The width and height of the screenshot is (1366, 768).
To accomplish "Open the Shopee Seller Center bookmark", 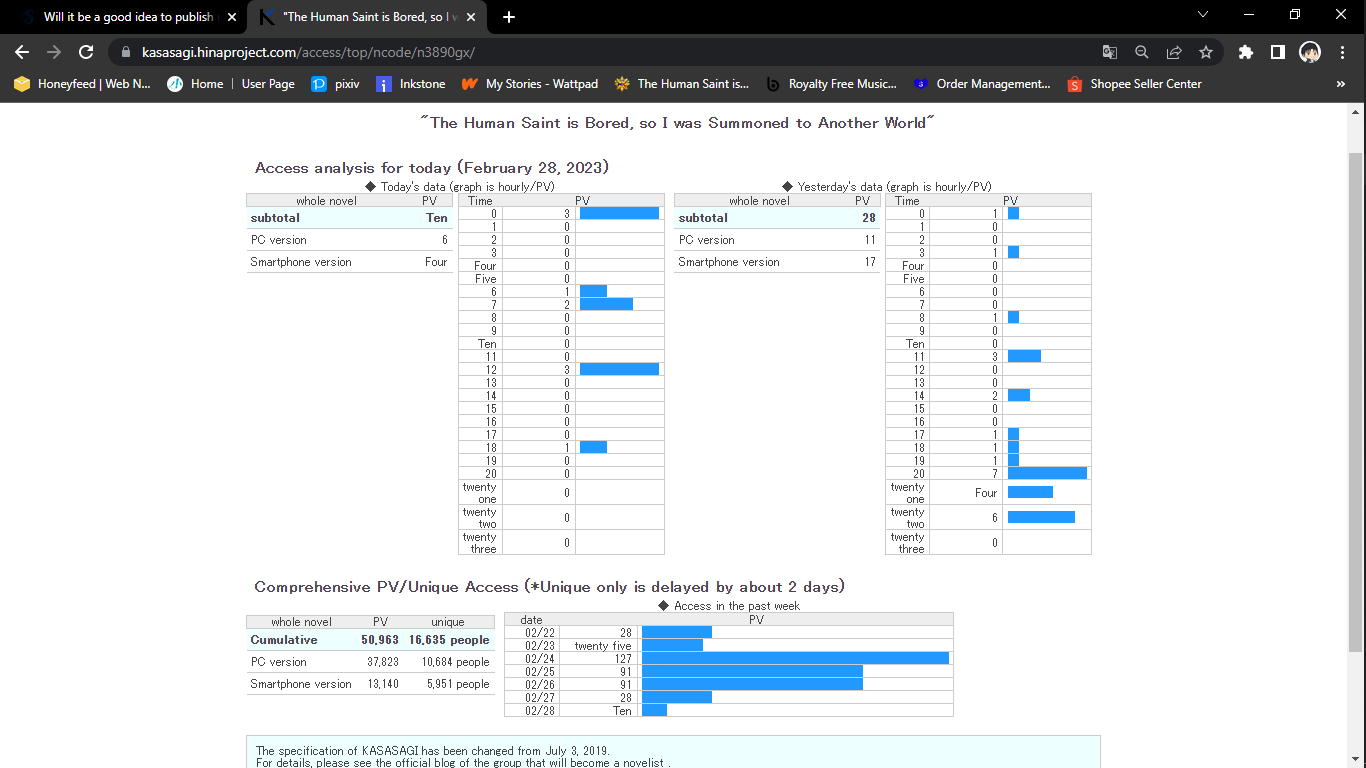I will point(1134,84).
